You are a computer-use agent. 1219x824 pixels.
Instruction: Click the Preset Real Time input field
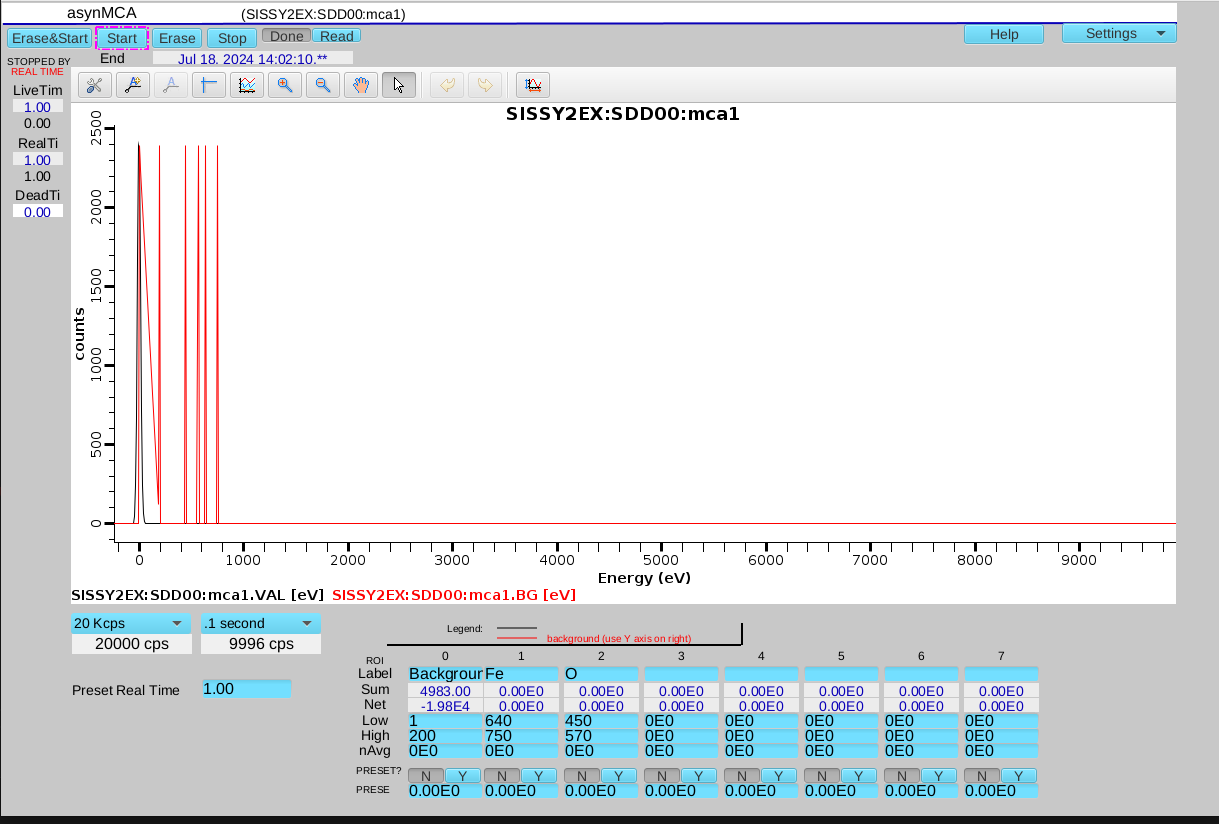click(x=247, y=689)
